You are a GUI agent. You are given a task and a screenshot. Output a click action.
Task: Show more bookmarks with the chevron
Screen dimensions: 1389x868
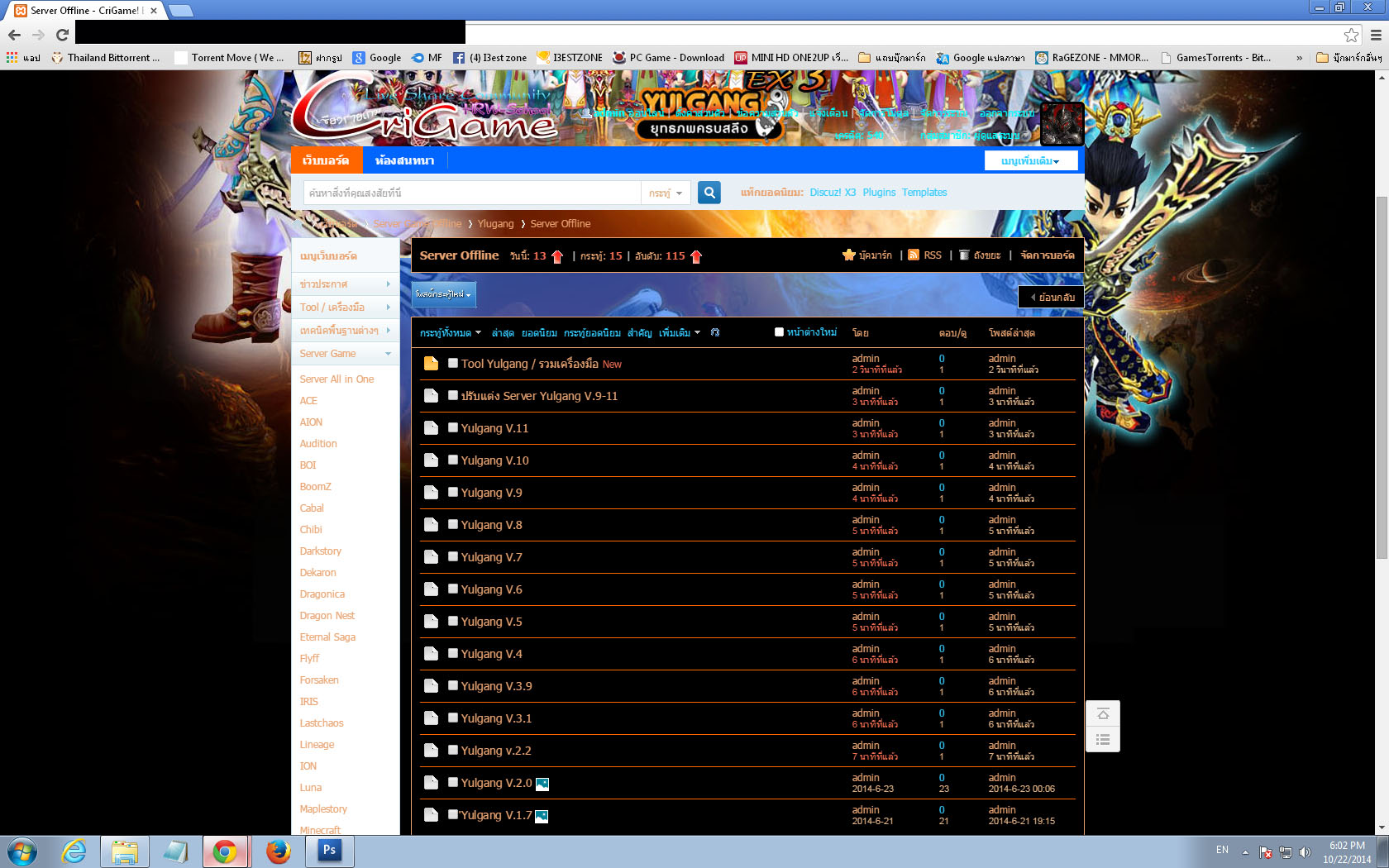[1300, 58]
